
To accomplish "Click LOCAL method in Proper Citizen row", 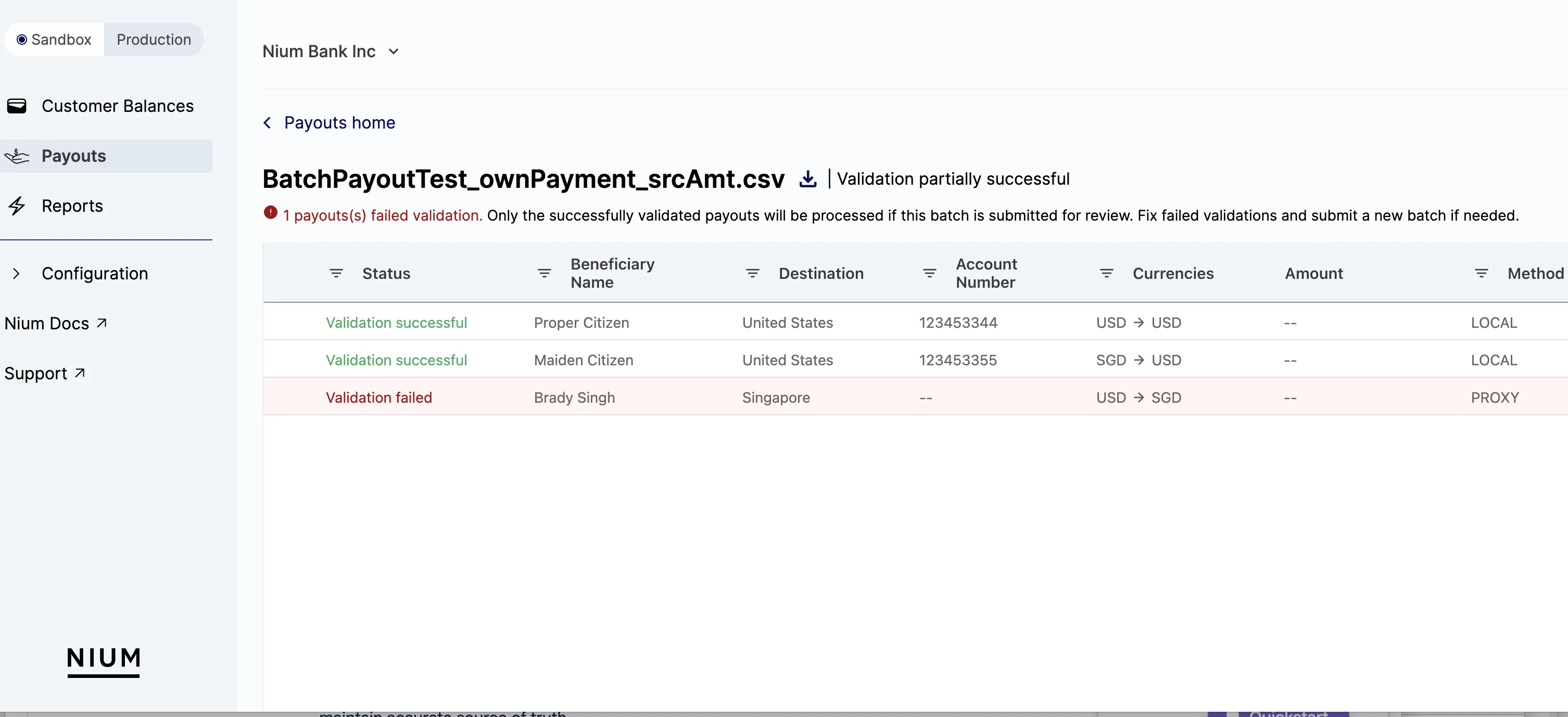I will (x=1494, y=323).
